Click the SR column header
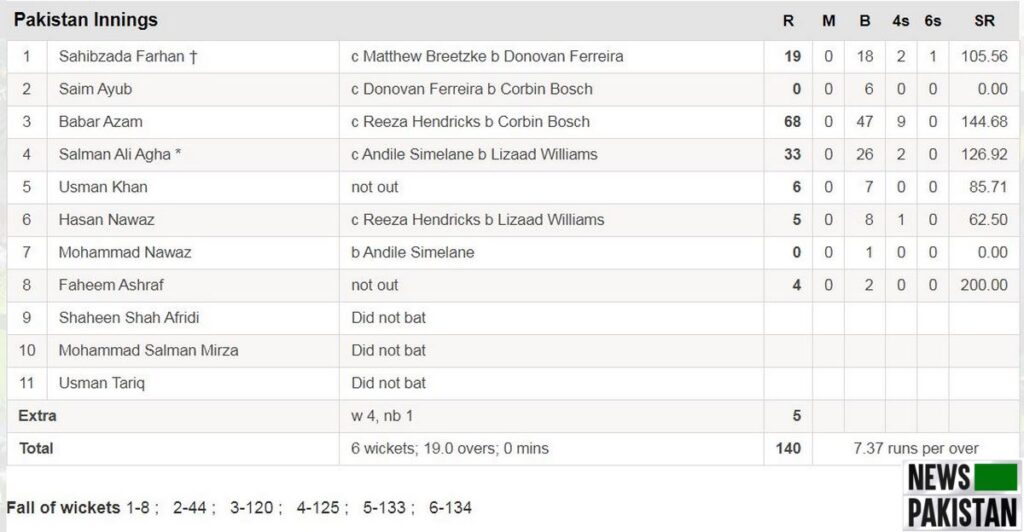1024x532 pixels. pyautogui.click(x=984, y=21)
